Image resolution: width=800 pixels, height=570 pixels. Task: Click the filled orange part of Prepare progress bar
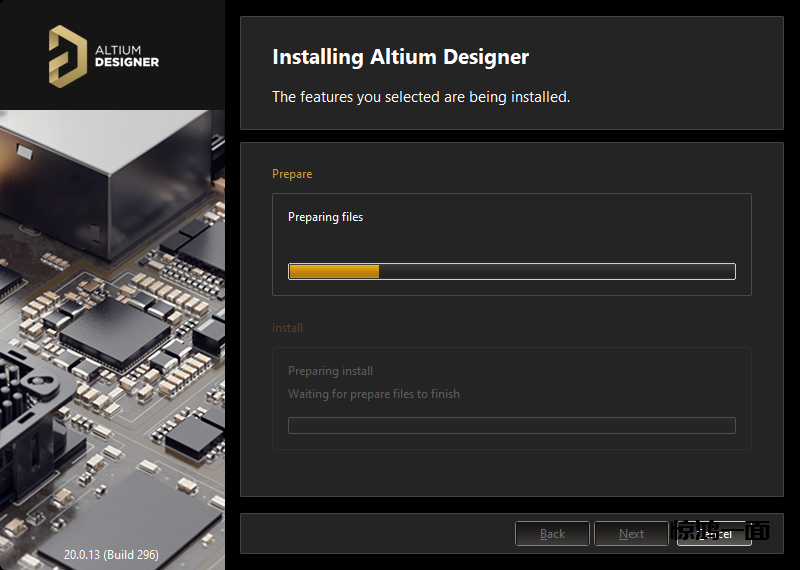[333, 271]
